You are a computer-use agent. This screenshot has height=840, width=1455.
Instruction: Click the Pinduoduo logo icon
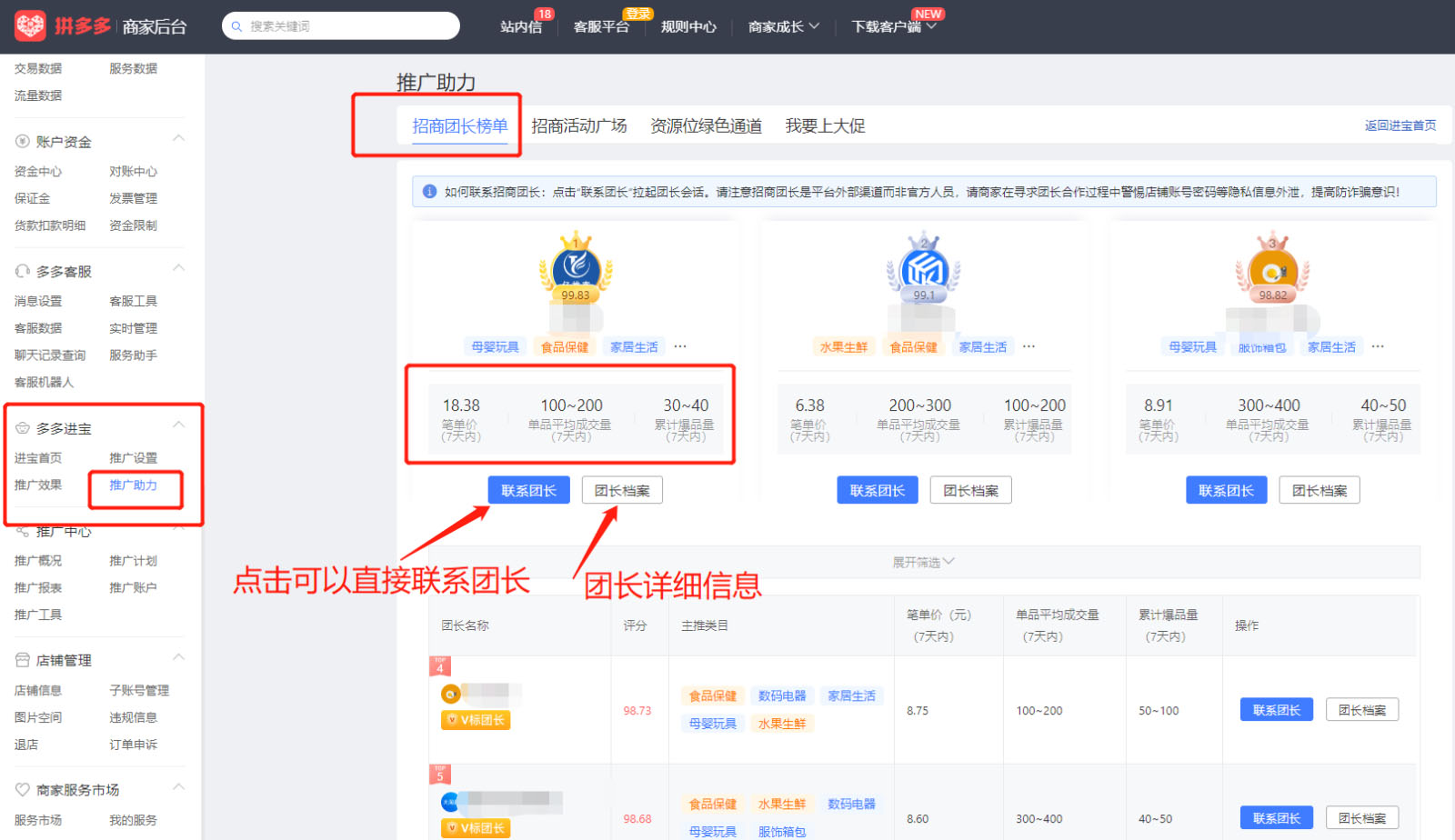(30, 26)
